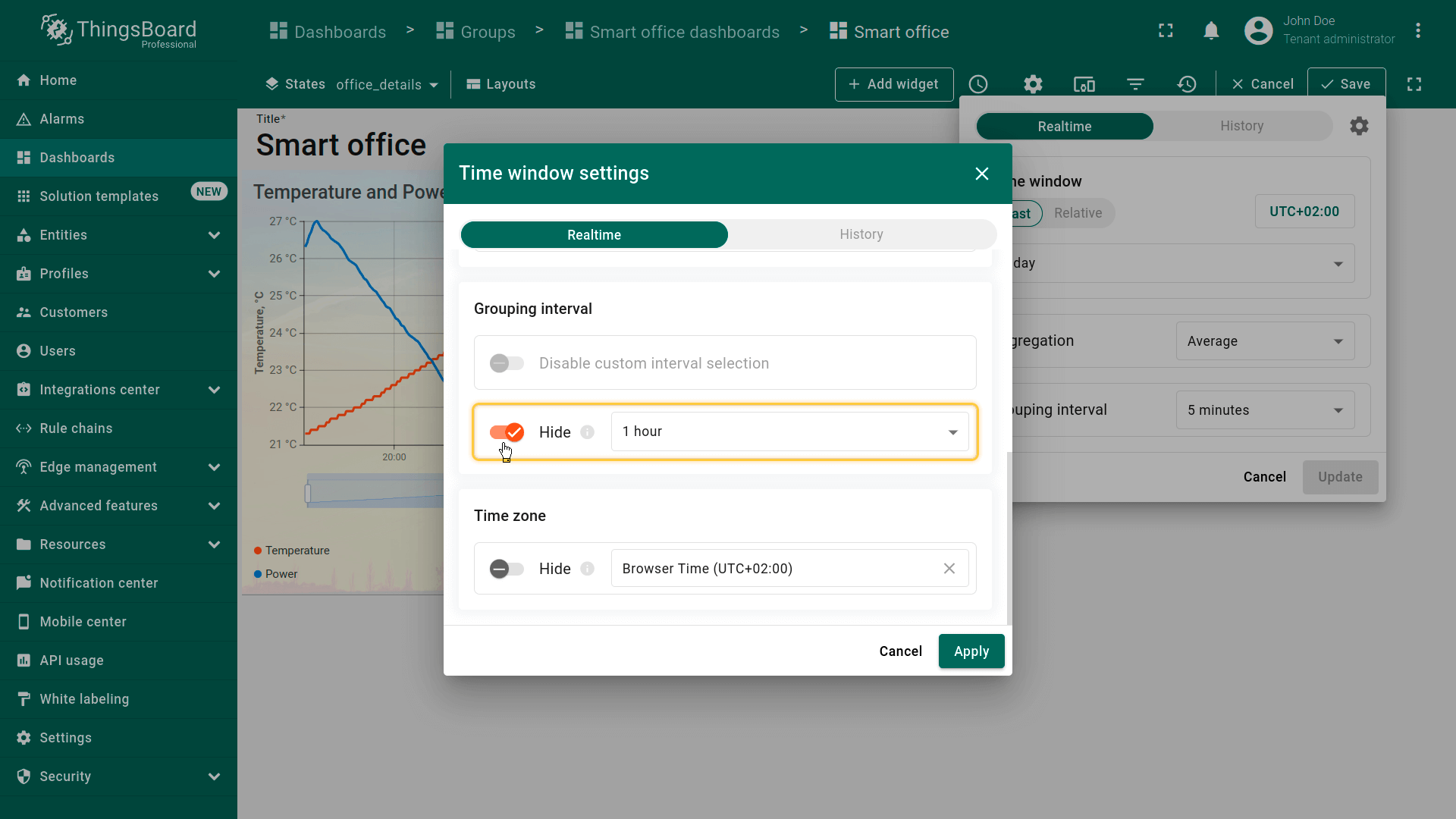1456x819 pixels.
Task: Open Rule chains in sidebar
Action: (x=76, y=428)
